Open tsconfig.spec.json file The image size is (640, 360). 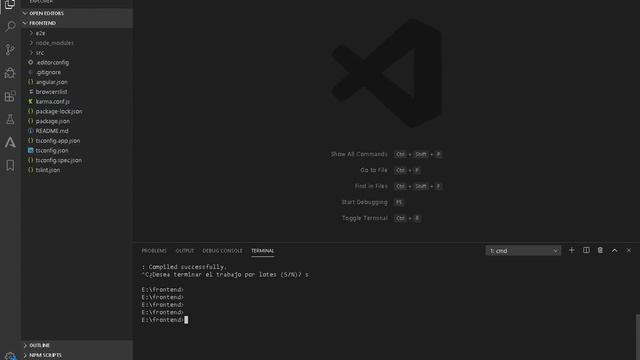point(77,160)
